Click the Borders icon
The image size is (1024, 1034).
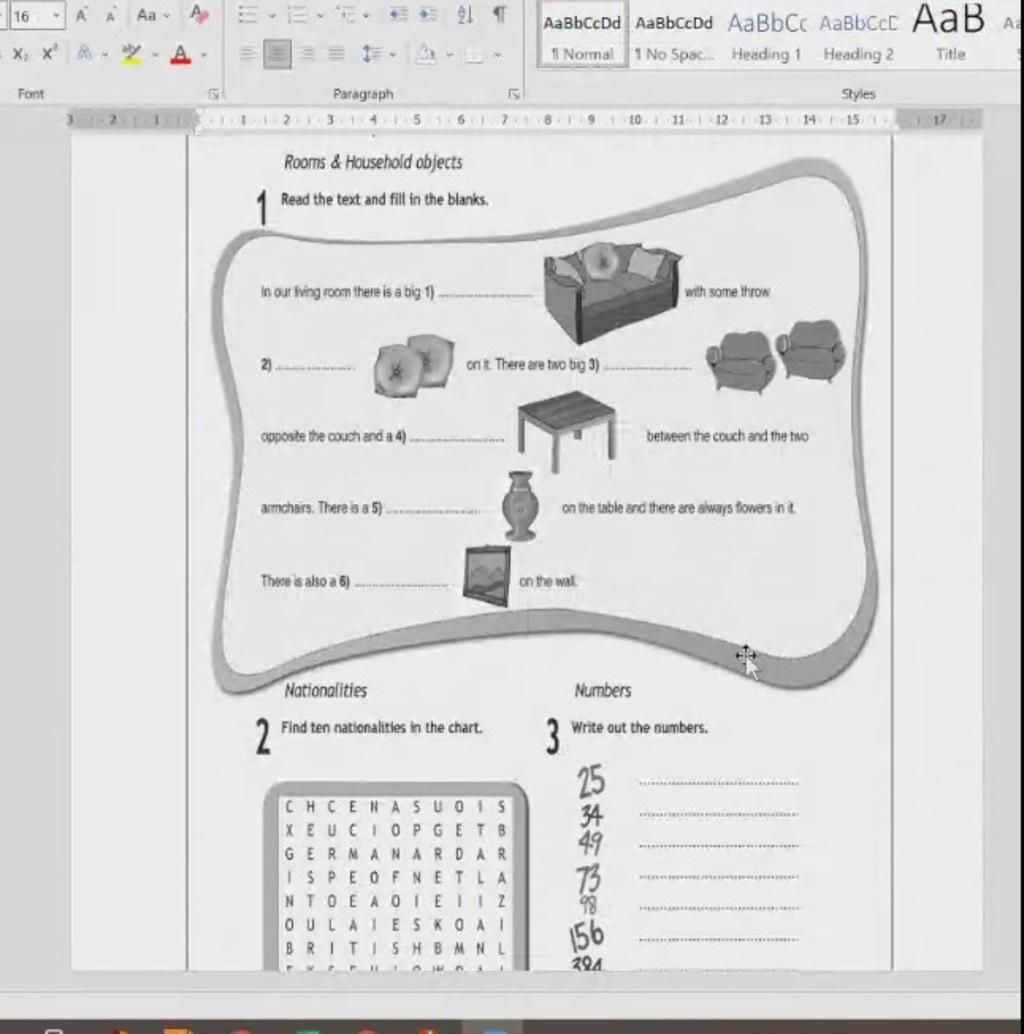click(x=473, y=55)
